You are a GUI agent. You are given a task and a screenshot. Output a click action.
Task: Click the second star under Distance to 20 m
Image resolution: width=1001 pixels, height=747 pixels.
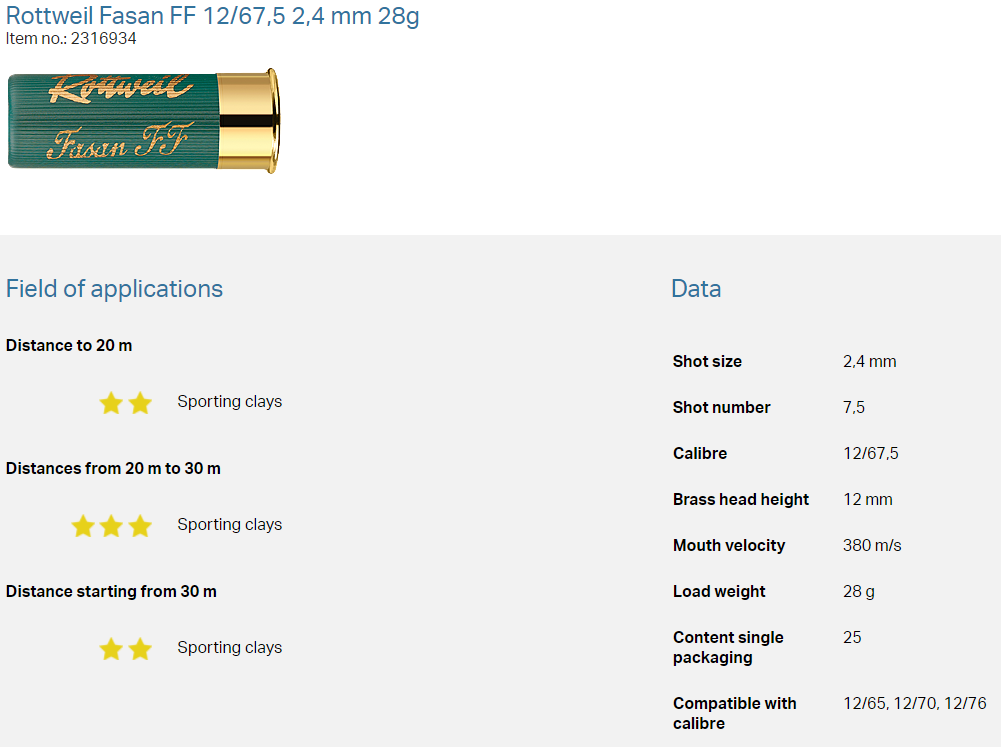tap(140, 403)
